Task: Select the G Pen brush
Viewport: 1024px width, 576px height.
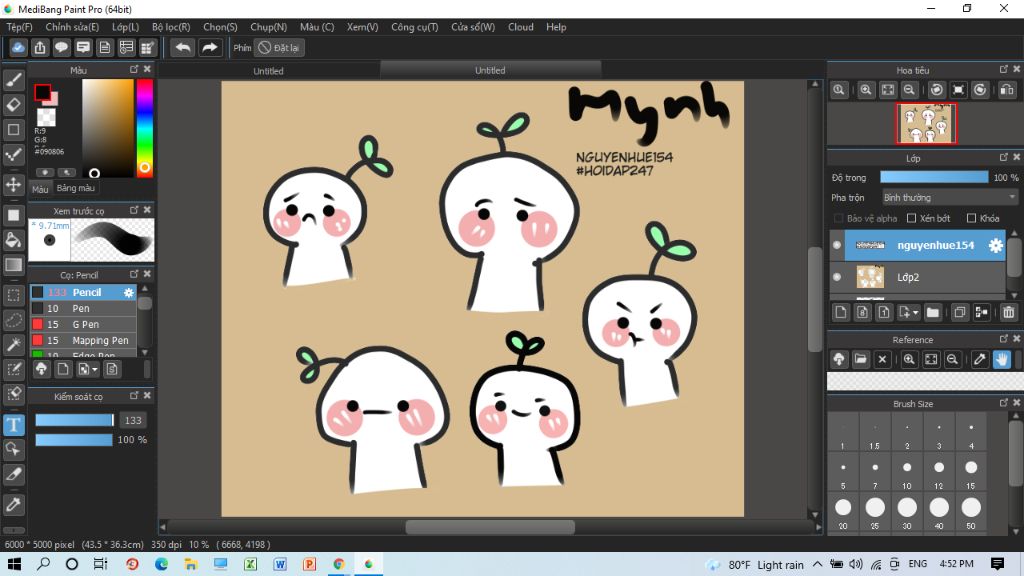Action: 83,325
